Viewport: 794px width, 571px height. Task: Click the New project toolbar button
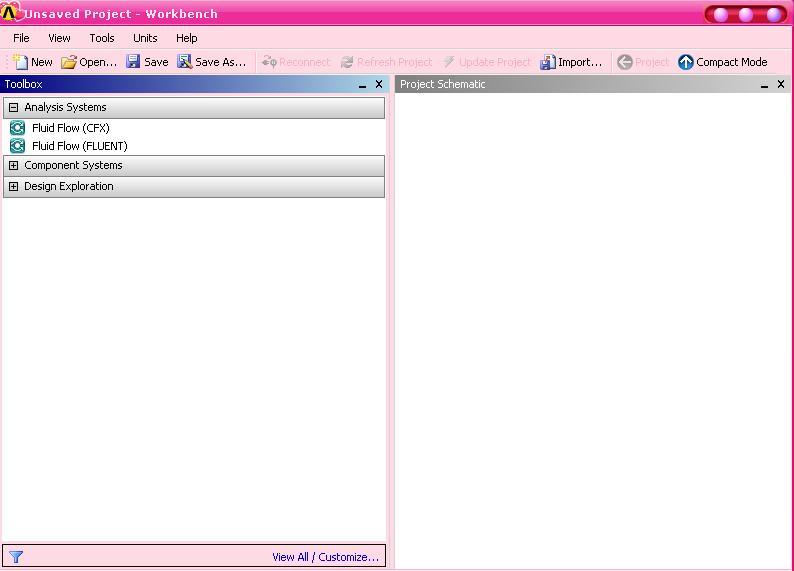click(x=33, y=62)
